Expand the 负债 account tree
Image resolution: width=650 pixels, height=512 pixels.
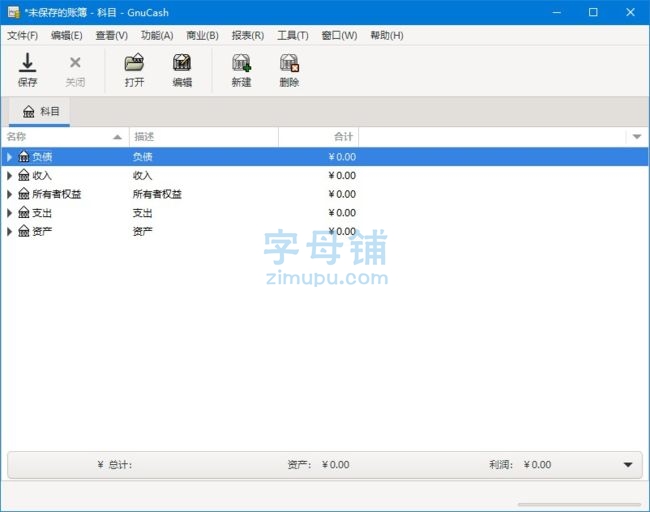tap(9, 157)
